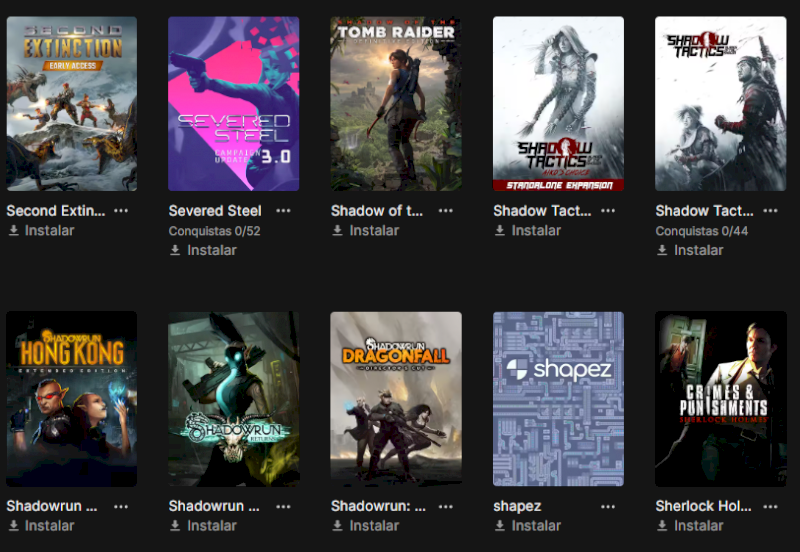The image size is (800, 552).
Task: Install Shadow of the Tomb Raider
Action: click(366, 231)
